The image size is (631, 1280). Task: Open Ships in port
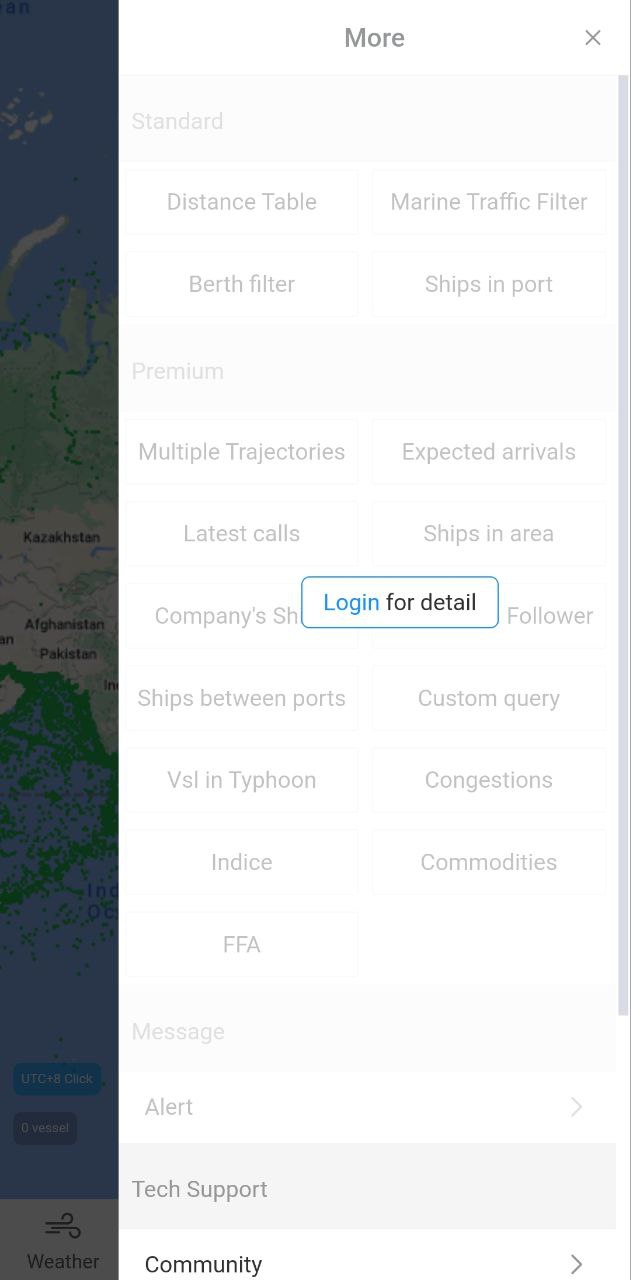tap(489, 284)
